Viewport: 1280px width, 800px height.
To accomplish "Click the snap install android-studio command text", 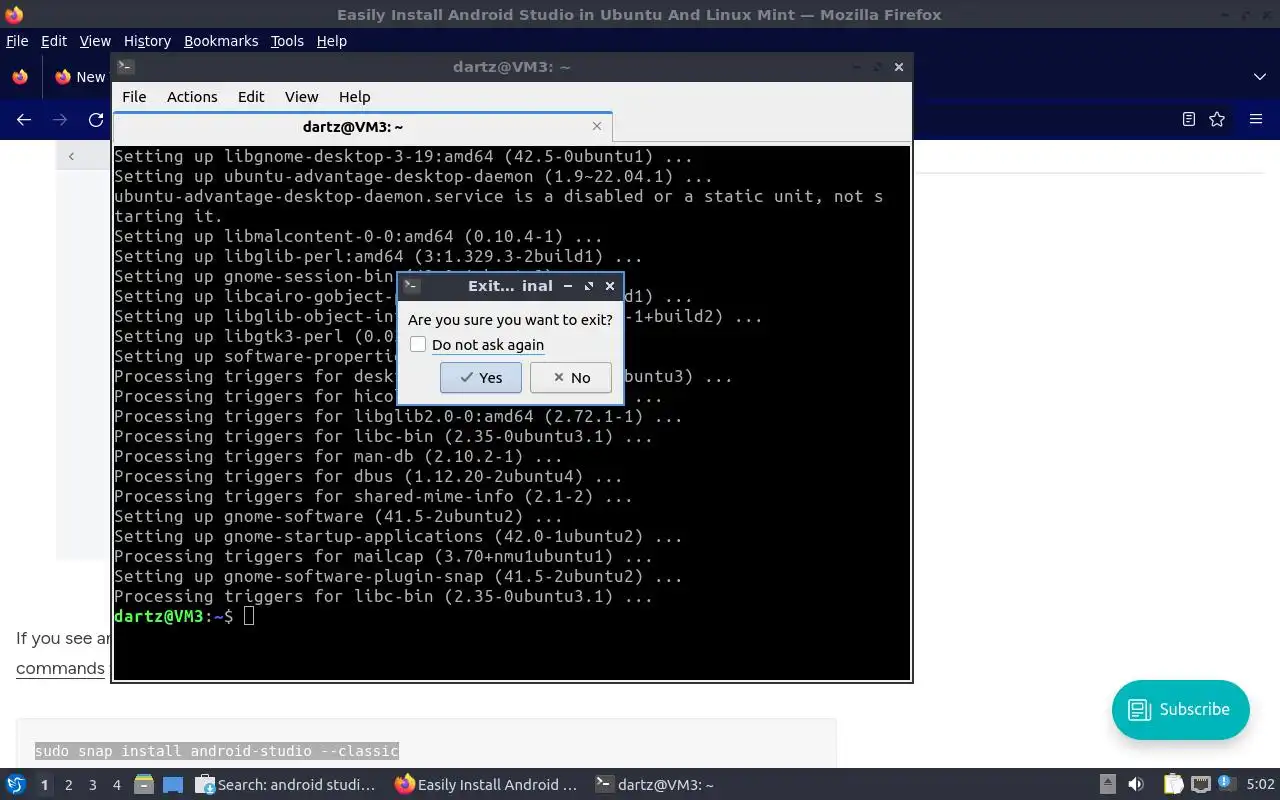I will click(x=217, y=750).
